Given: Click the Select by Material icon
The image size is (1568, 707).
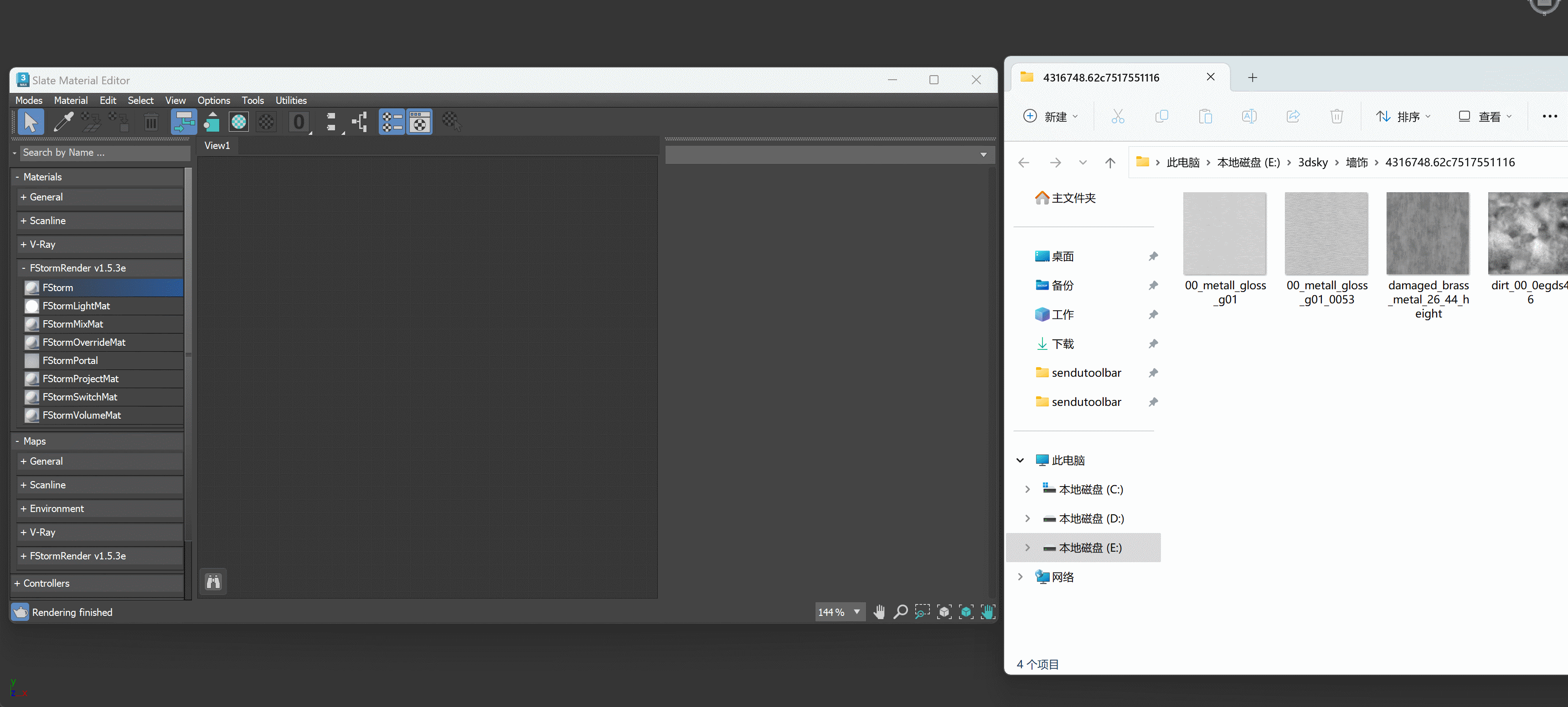Looking at the screenshot, I should tap(451, 121).
